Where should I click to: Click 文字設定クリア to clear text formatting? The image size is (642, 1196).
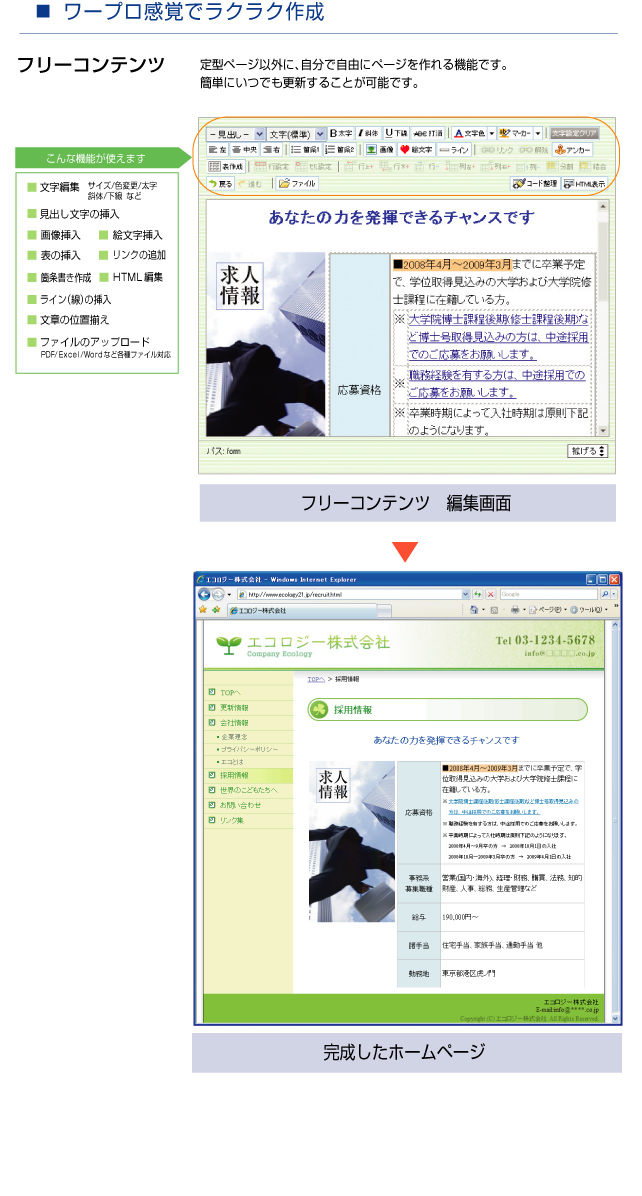point(575,132)
